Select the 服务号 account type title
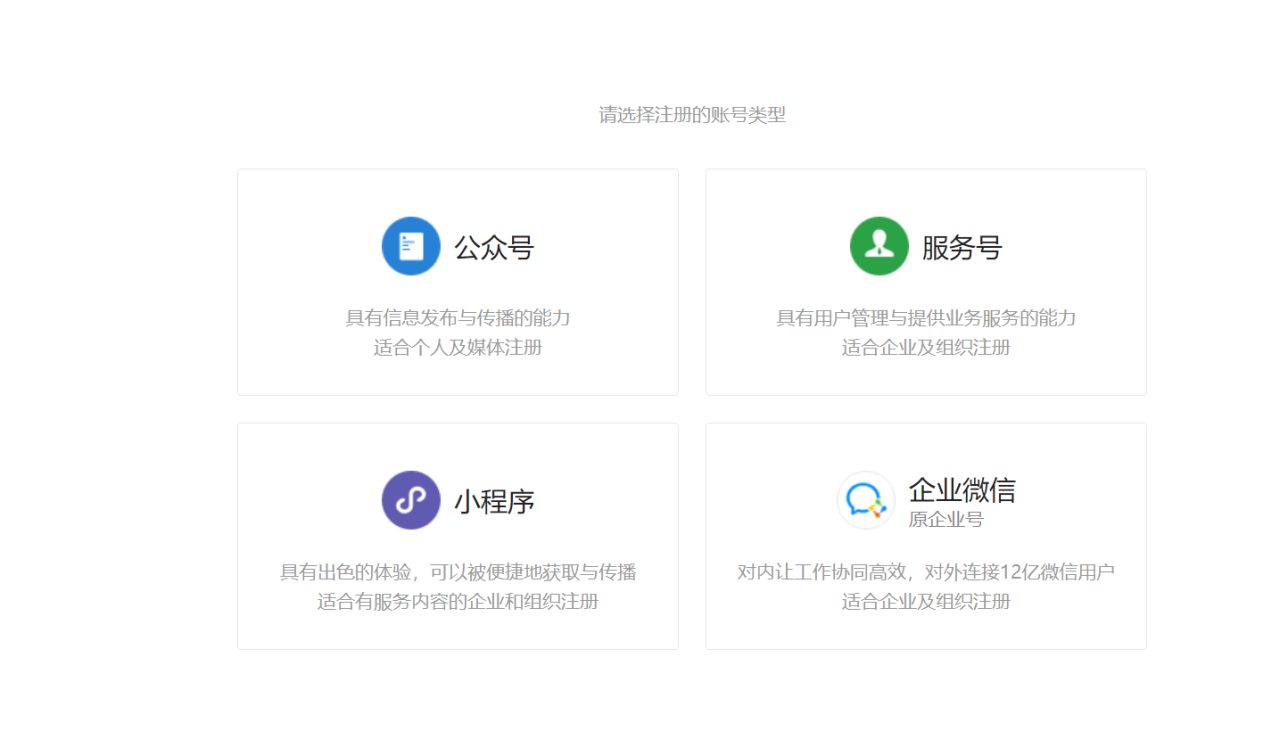The image size is (1280, 748). [x=962, y=247]
